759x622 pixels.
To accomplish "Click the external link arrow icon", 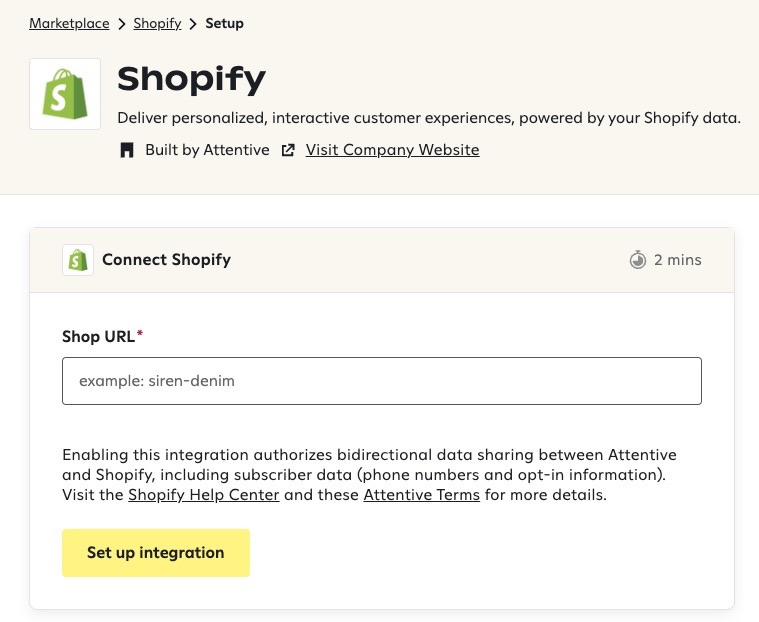I will click(x=288, y=150).
